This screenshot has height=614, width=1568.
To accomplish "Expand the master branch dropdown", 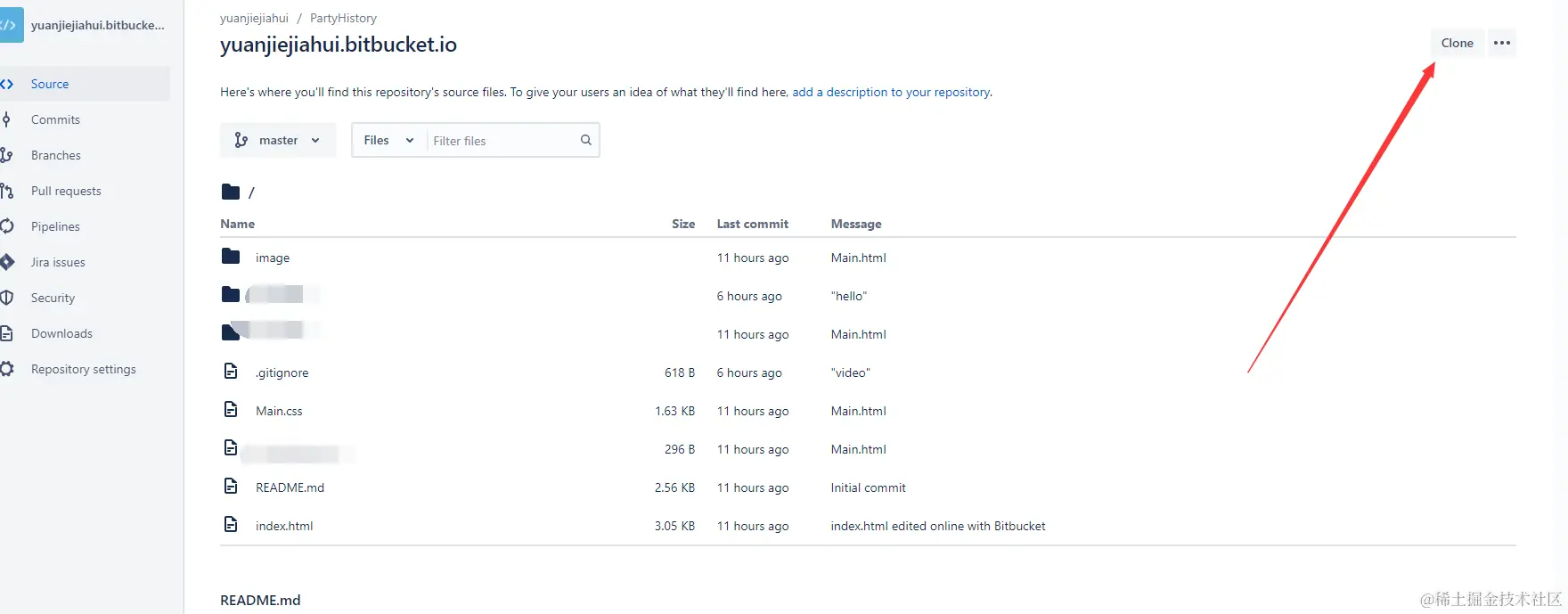I will point(278,140).
